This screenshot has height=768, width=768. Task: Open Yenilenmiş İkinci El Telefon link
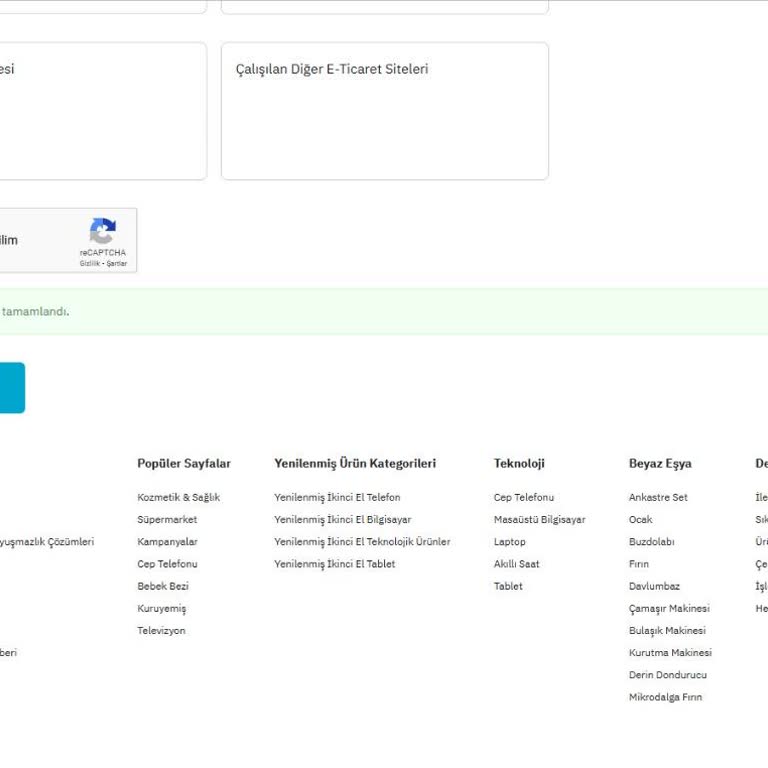(337, 497)
